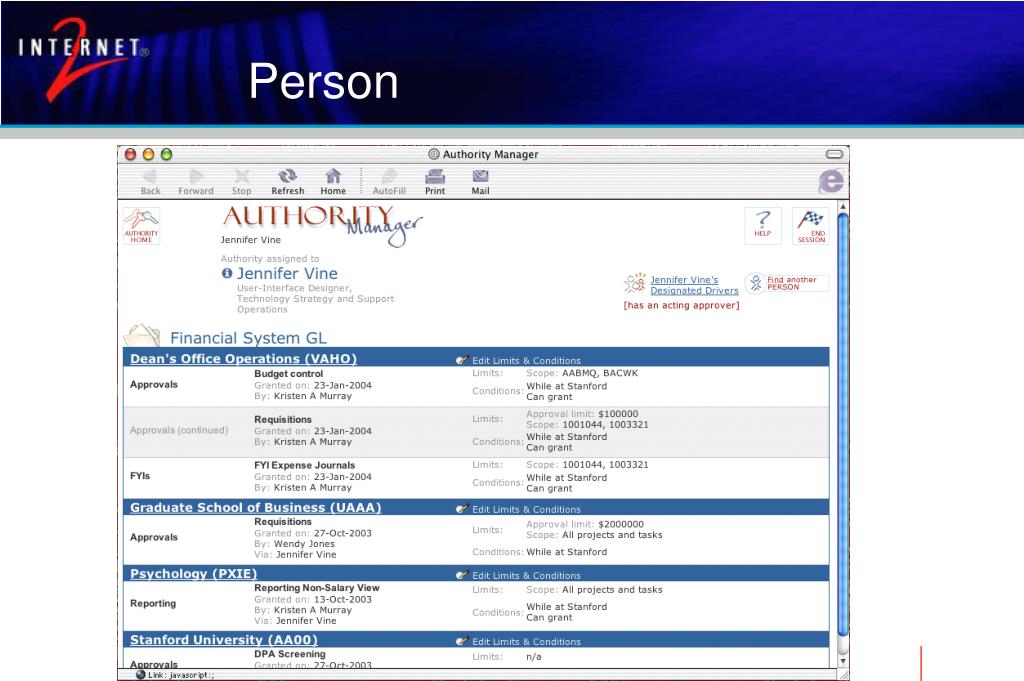Viewport: 1024px width, 681px height.
Task: Click the globe icon in status bar
Action: tap(140, 675)
